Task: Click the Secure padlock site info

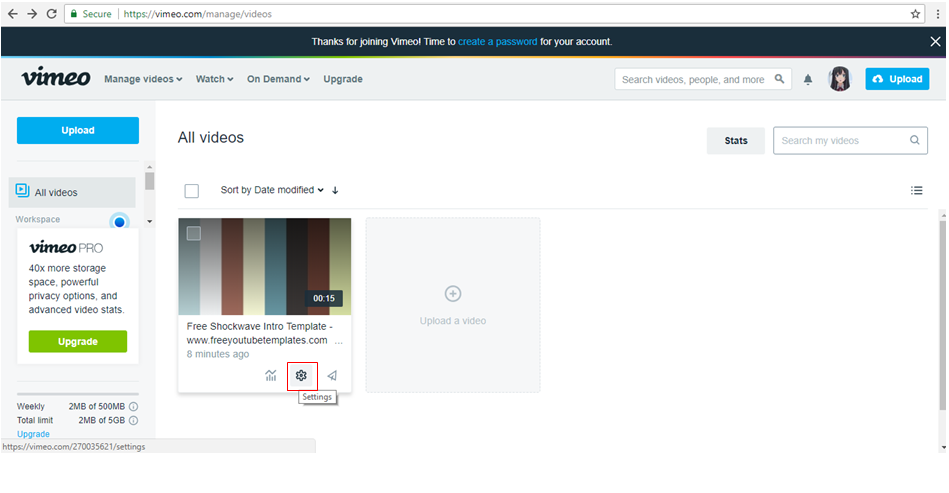Action: (x=74, y=14)
